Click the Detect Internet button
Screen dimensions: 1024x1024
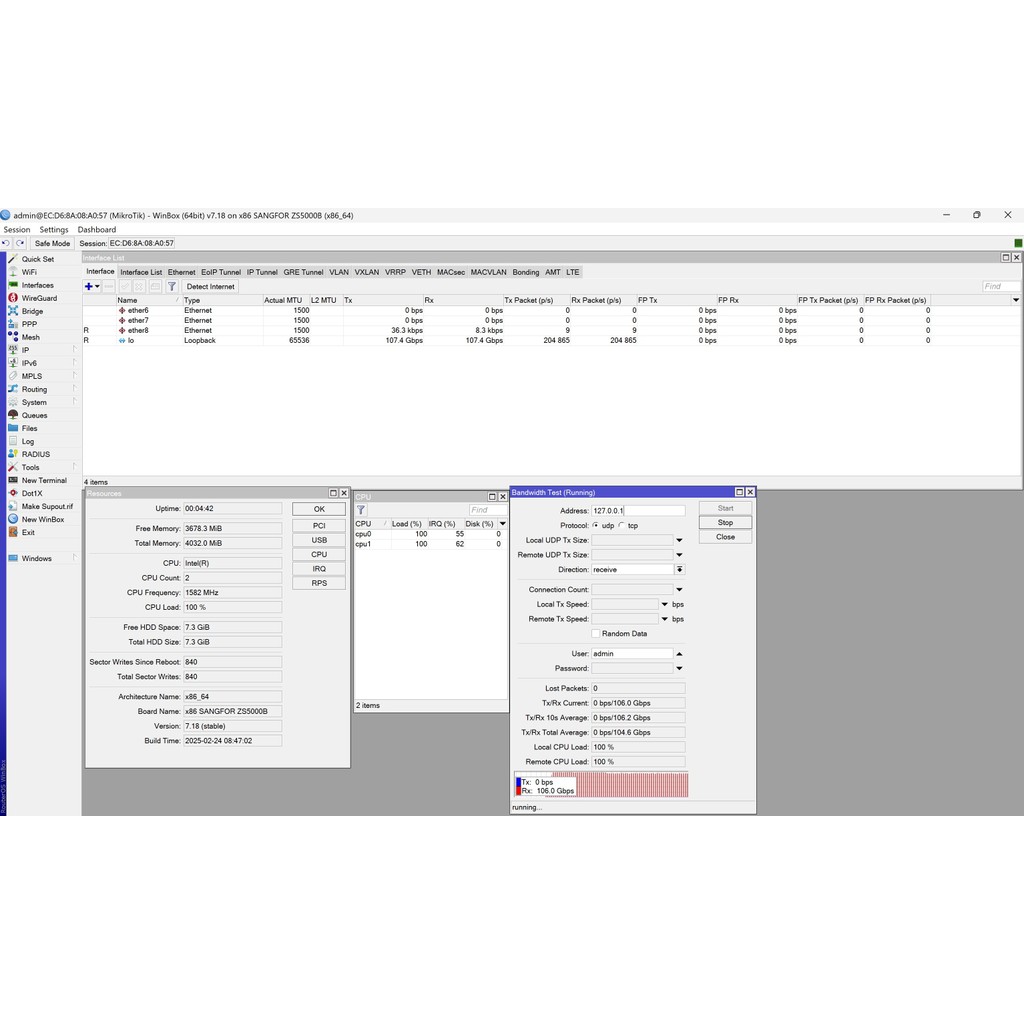(x=210, y=287)
